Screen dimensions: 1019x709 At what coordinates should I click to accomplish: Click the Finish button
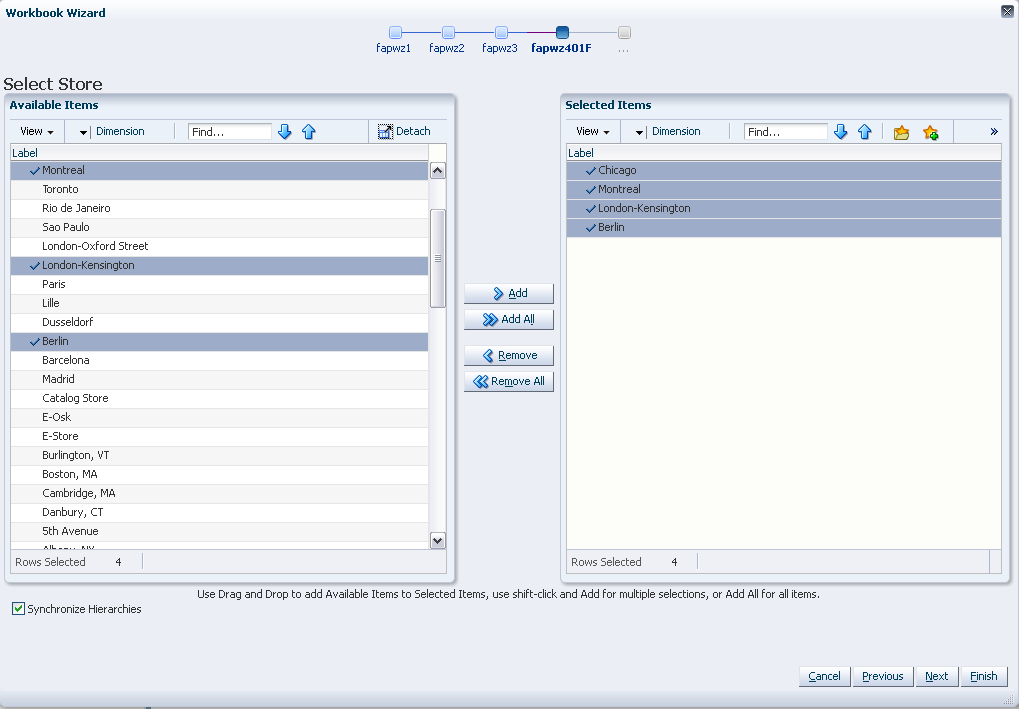point(984,677)
